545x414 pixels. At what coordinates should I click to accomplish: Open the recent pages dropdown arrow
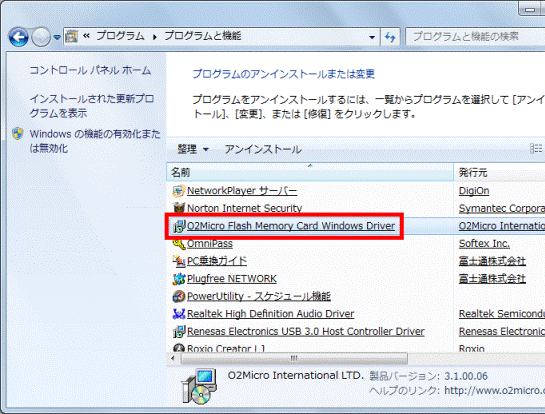(57, 37)
